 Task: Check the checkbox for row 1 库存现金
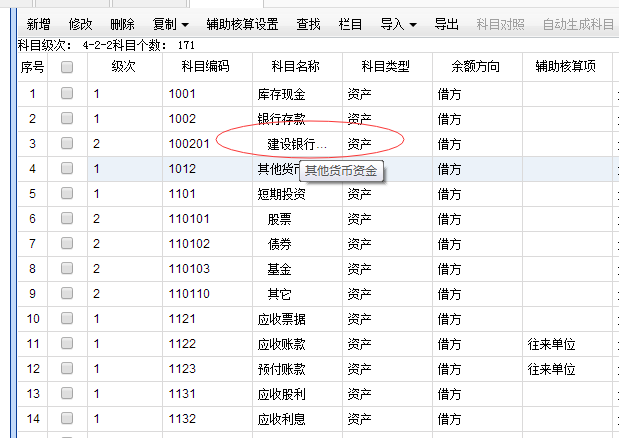click(x=67, y=94)
